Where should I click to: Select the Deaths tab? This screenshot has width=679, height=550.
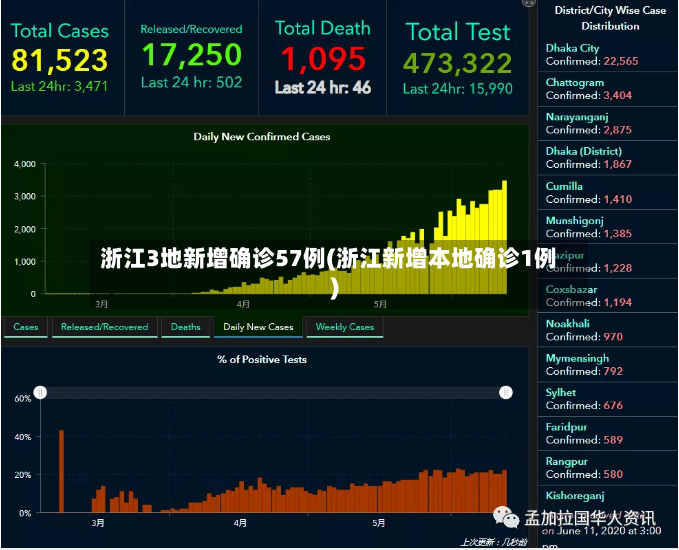pos(185,327)
